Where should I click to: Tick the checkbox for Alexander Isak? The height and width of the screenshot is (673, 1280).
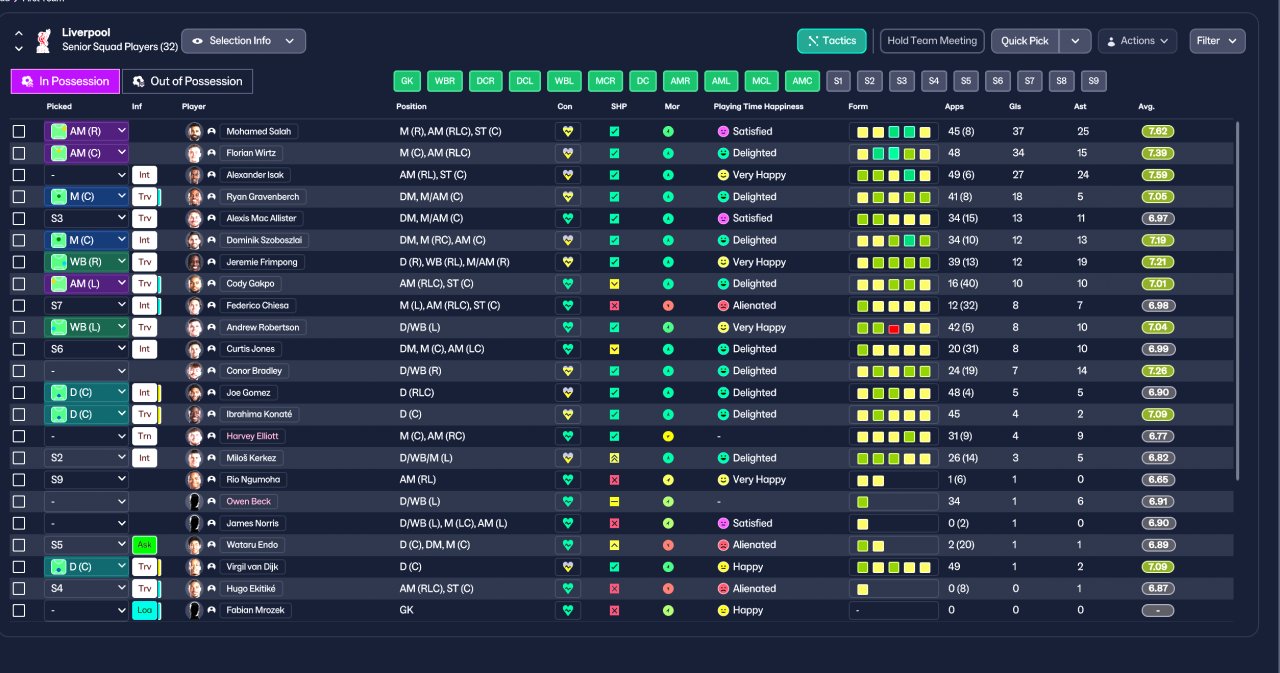(x=19, y=175)
